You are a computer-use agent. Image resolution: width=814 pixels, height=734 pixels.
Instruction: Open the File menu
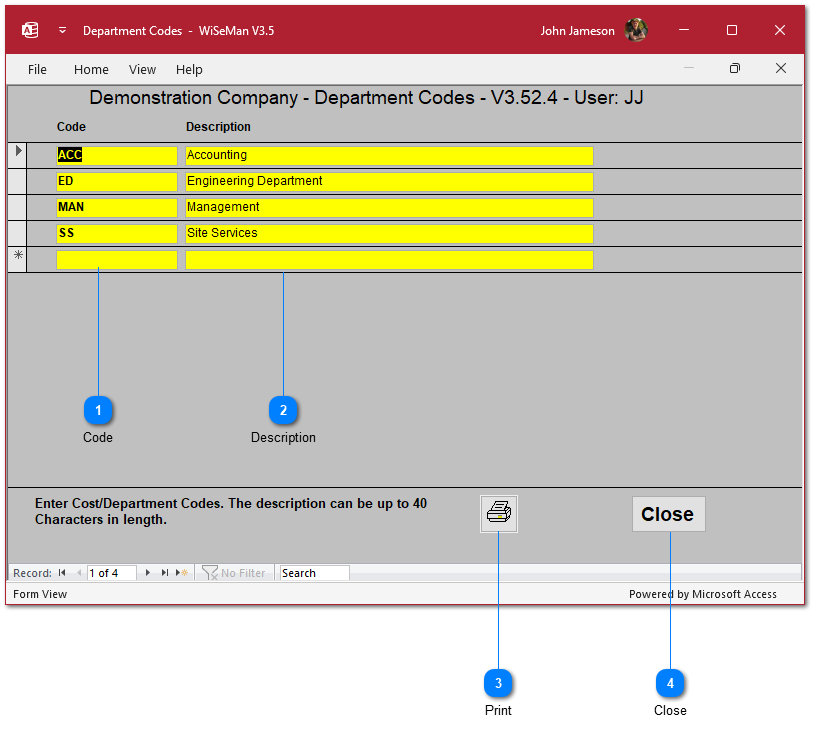pos(37,69)
